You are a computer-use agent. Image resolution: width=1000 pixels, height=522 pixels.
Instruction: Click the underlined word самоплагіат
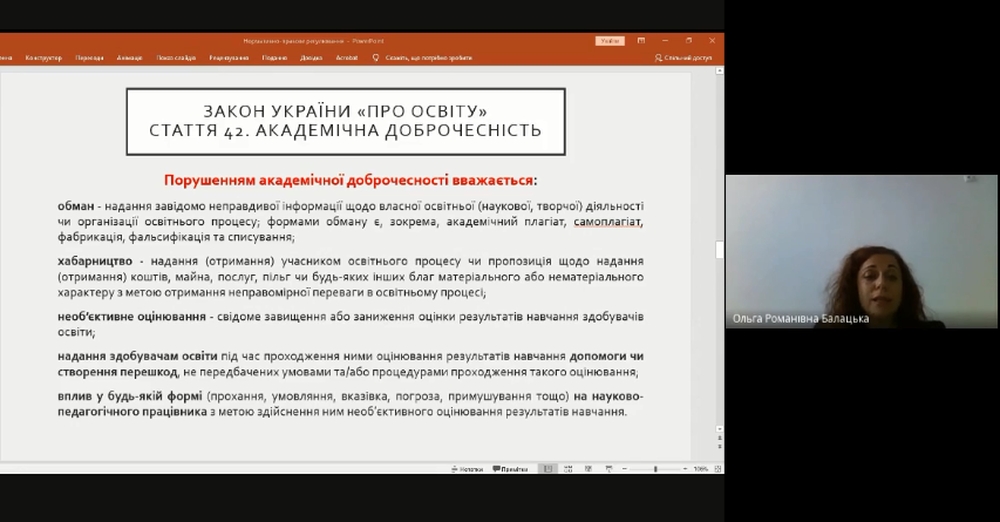point(608,222)
